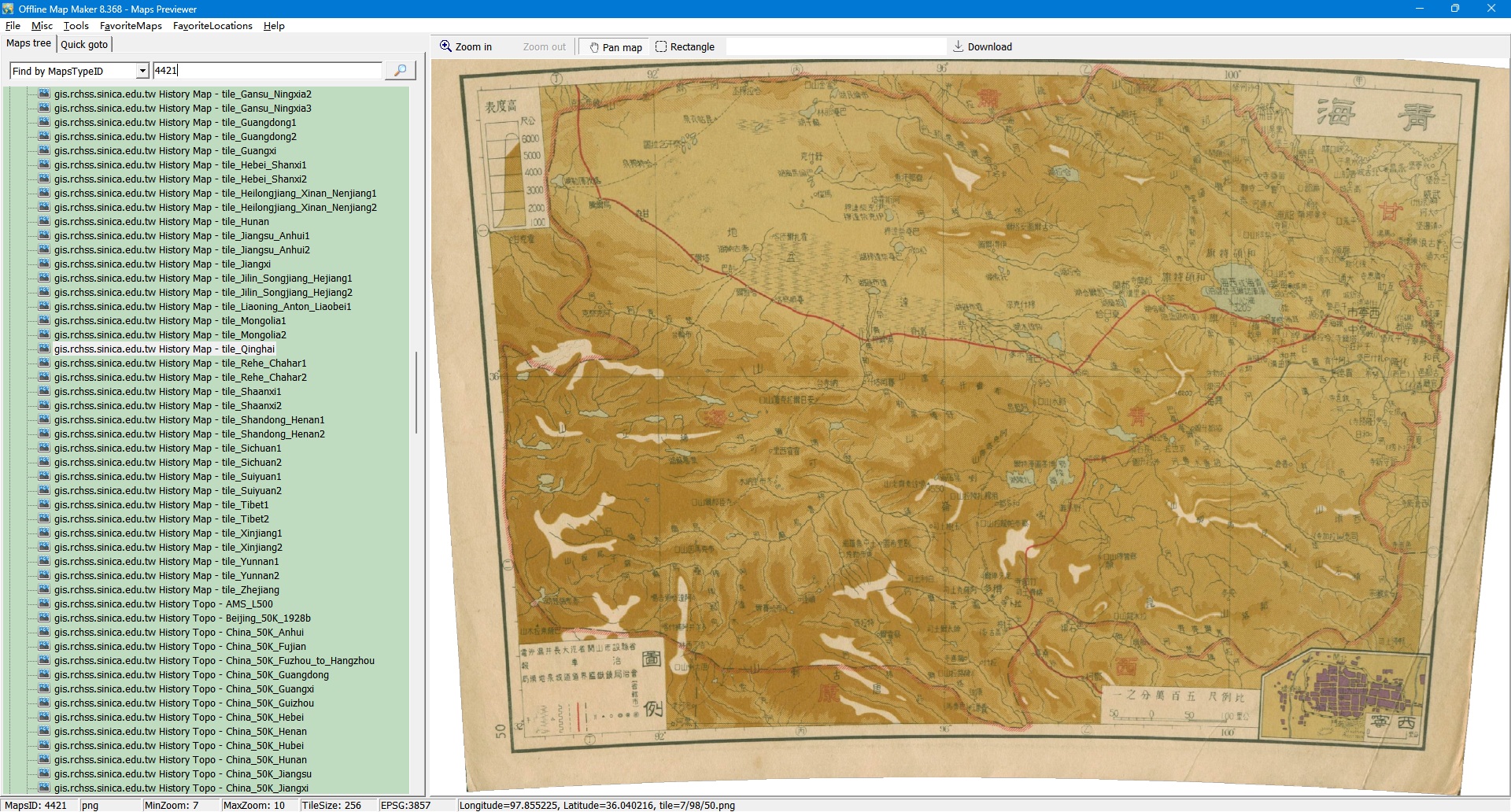Click the tile_Qinghai map icon in tree
The width and height of the screenshot is (1511, 812).
44,349
